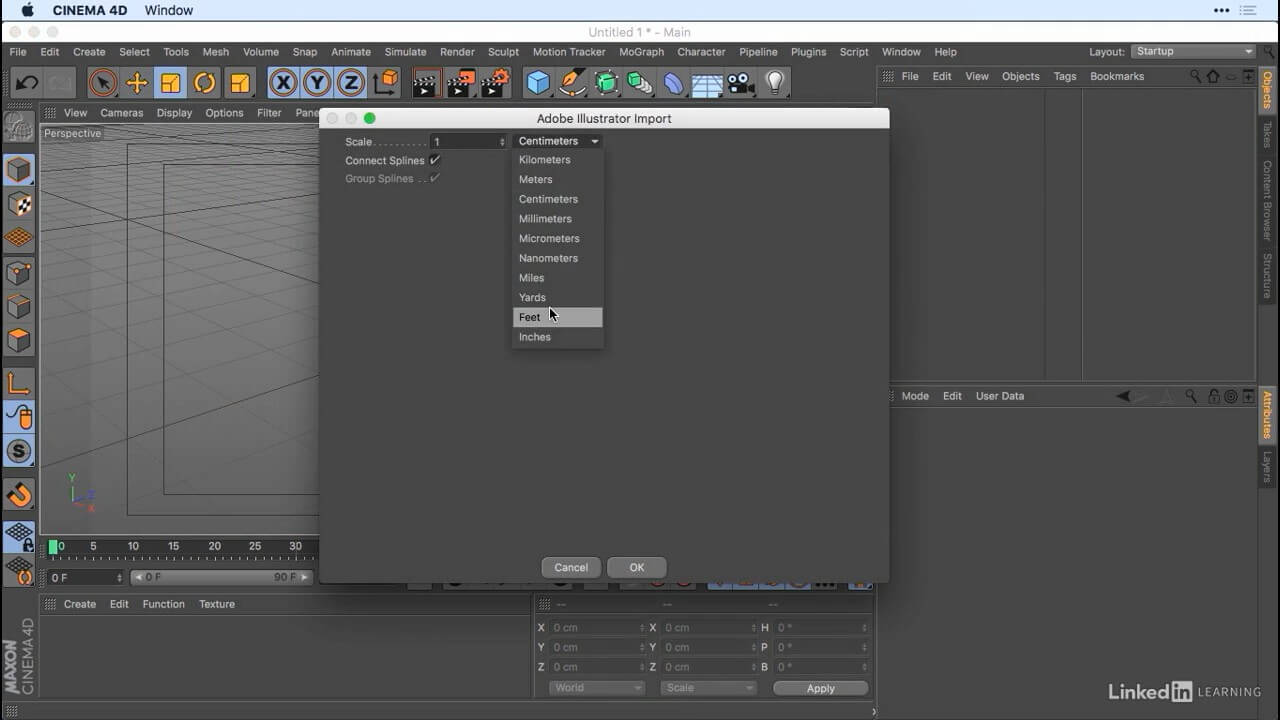Switch to the Content Browser side tab
Screen dimensions: 1280x720
pos(1267,200)
